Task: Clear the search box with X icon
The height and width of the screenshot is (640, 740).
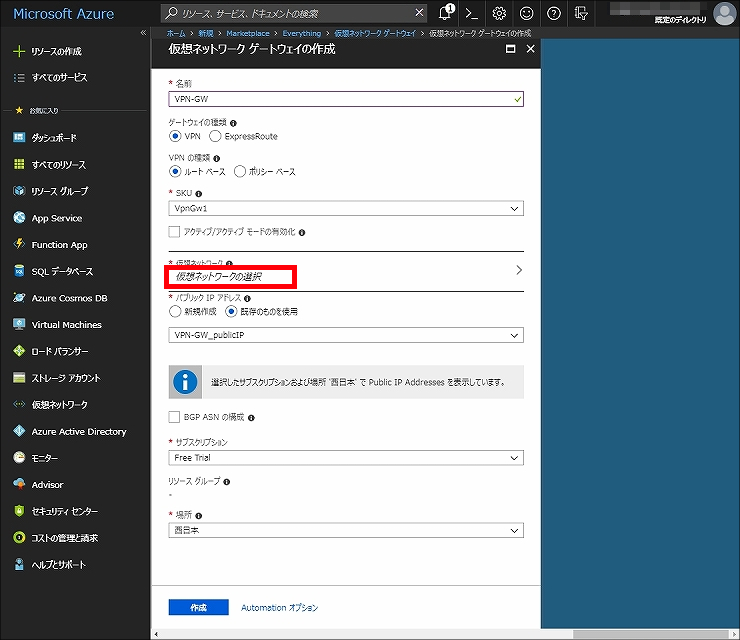Action: pyautogui.click(x=419, y=13)
